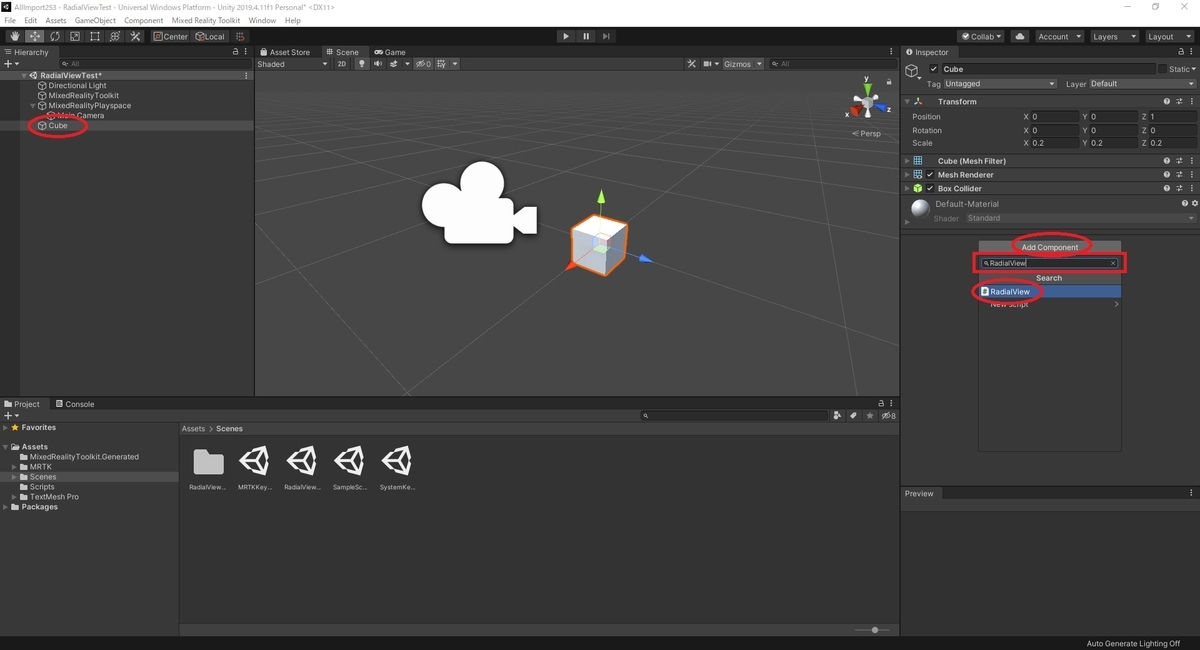
Task: Adjust the Project icon size slider
Action: coord(874,630)
